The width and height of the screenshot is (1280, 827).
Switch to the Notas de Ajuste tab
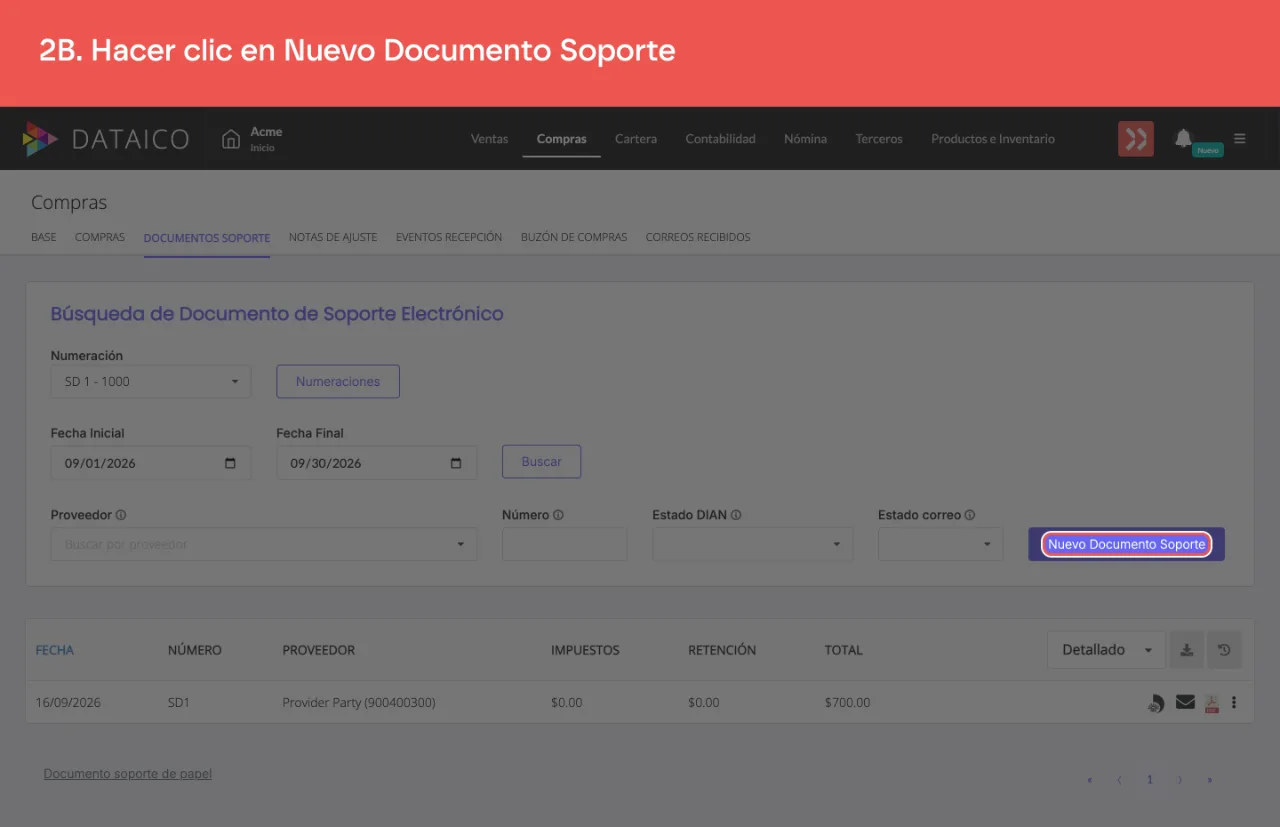[x=333, y=237]
